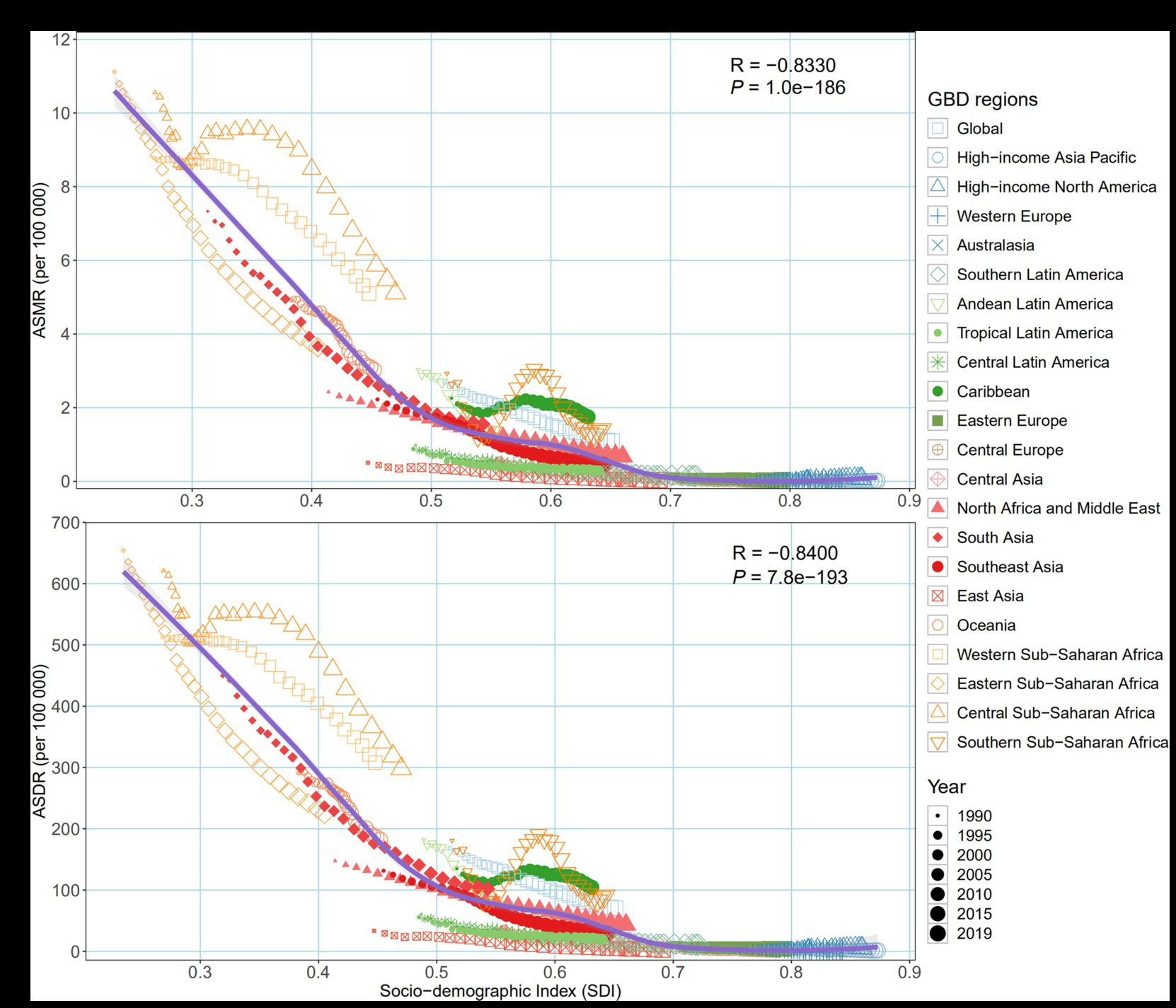Click the 'P = 7.8e−193' annotation
This screenshot has height=1008, width=1176.
(x=790, y=577)
